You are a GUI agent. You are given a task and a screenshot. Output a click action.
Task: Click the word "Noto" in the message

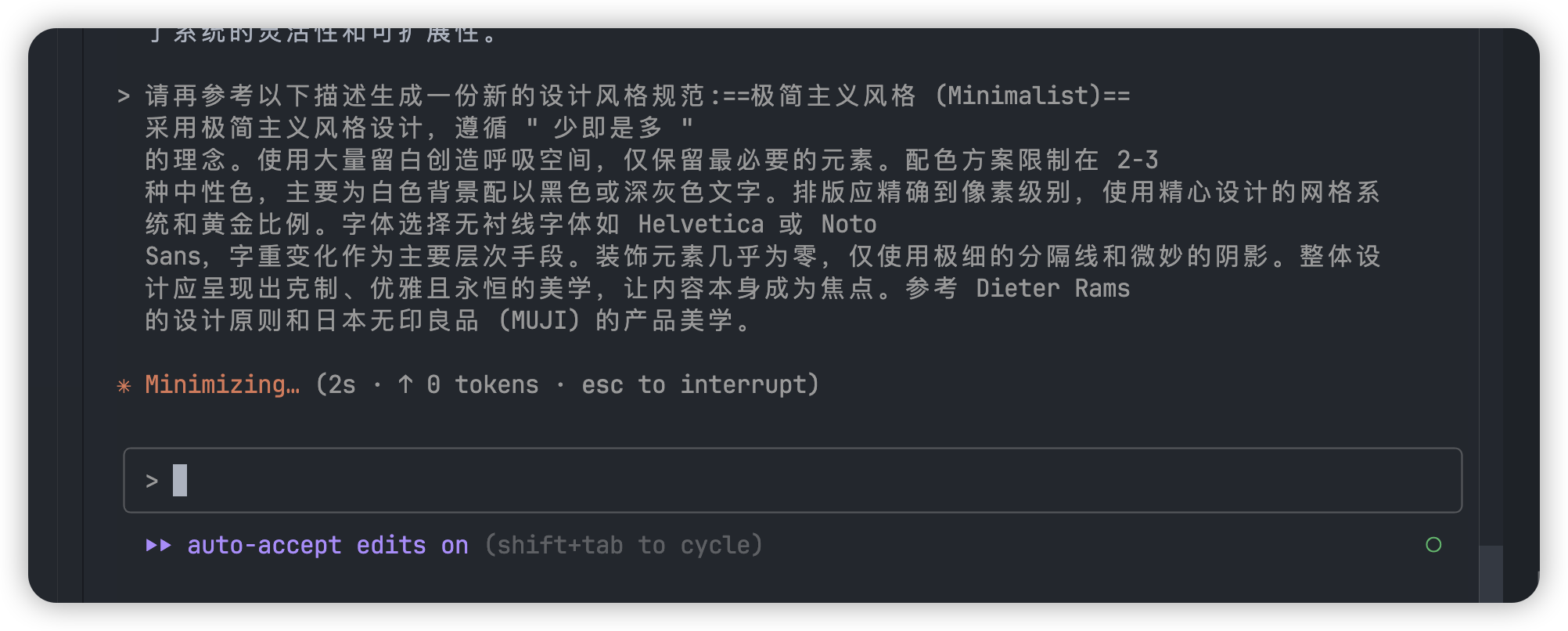pyautogui.click(x=848, y=225)
